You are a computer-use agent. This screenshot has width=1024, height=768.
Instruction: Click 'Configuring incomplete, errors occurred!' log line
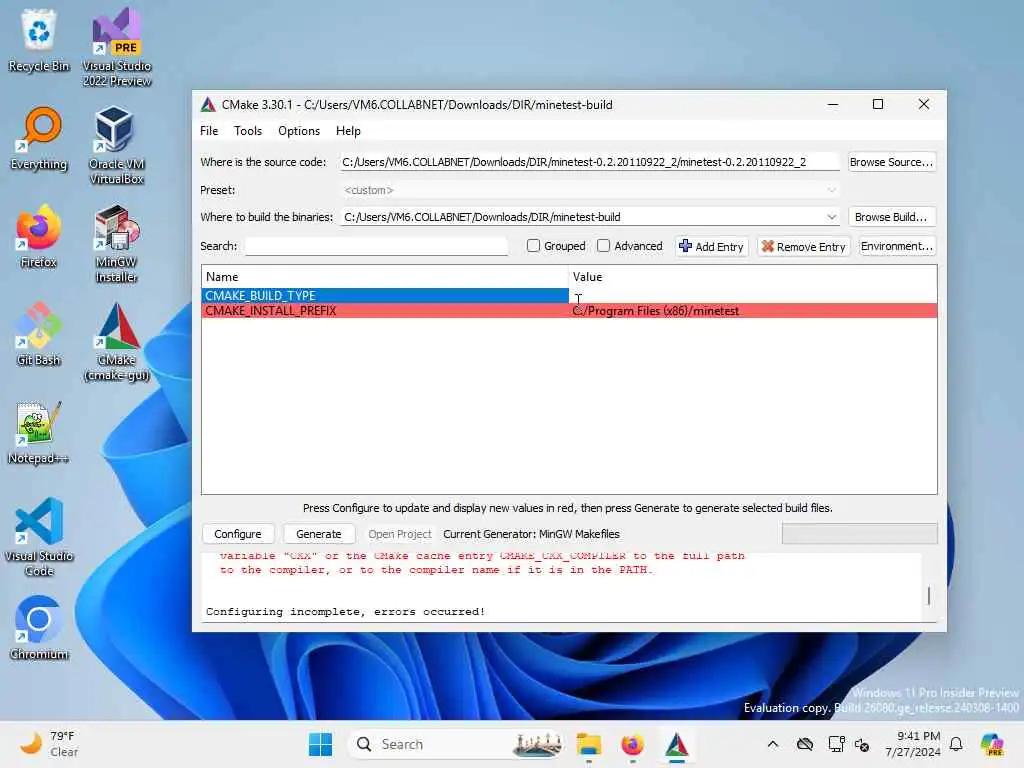345,612
